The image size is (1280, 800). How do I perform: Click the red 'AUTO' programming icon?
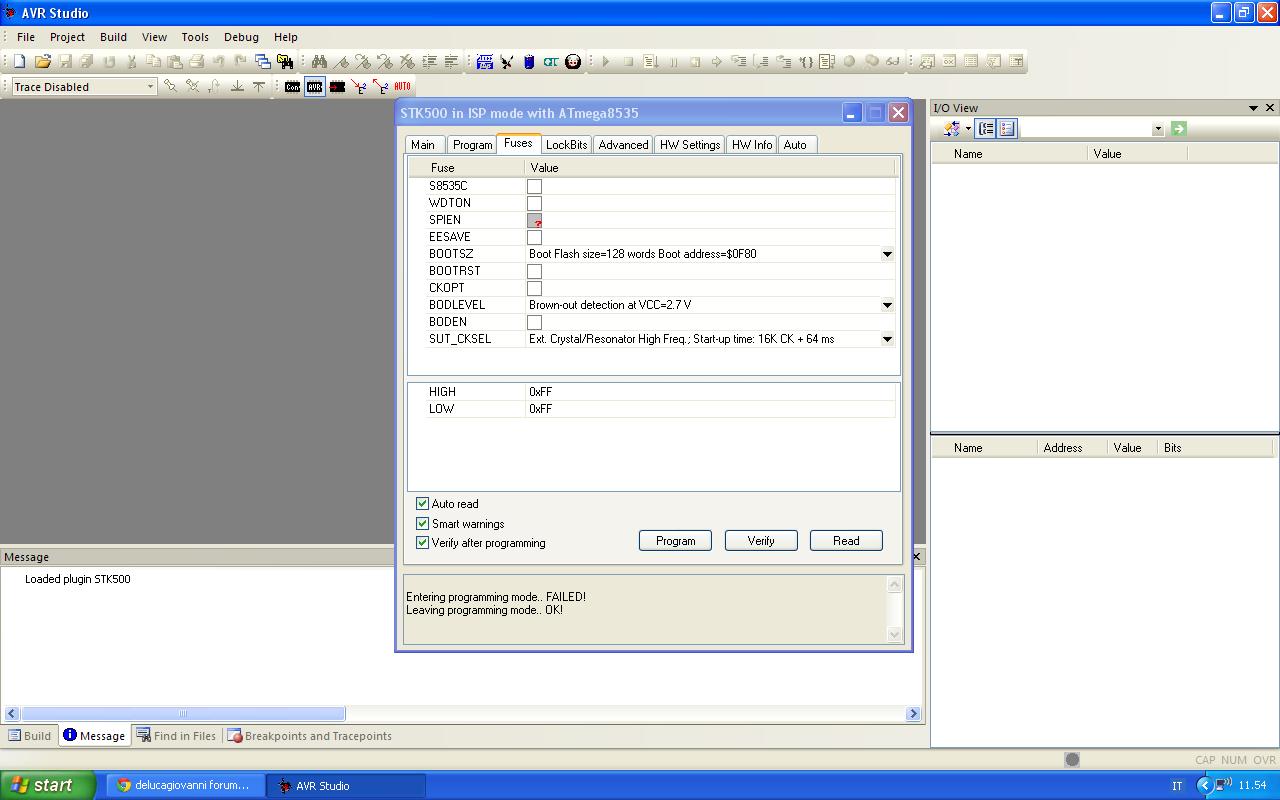(402, 87)
